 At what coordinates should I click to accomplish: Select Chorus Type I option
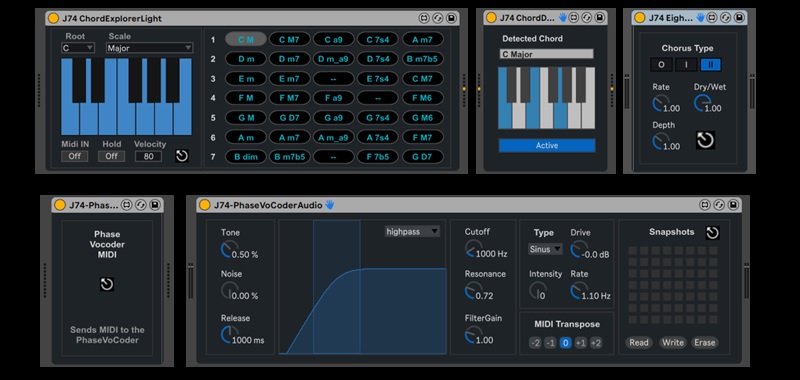pos(686,65)
